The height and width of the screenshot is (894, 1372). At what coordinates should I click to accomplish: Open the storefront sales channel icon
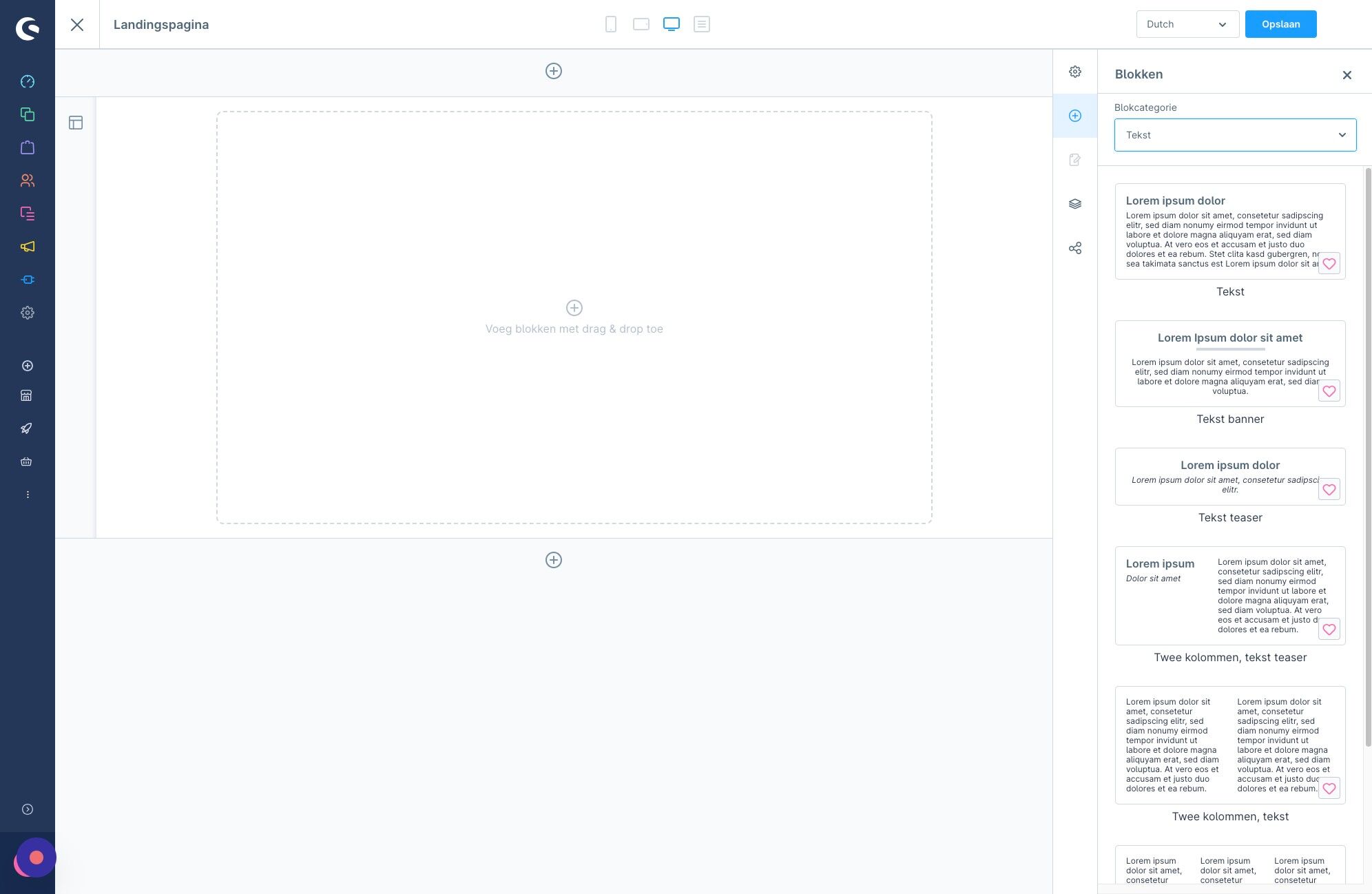26,395
